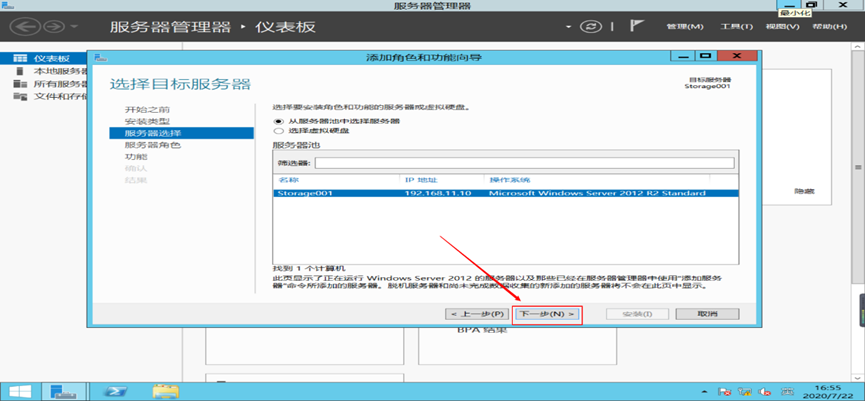Select the Storage001 server row
Image resolution: width=865 pixels, height=401 pixels.
pos(506,194)
